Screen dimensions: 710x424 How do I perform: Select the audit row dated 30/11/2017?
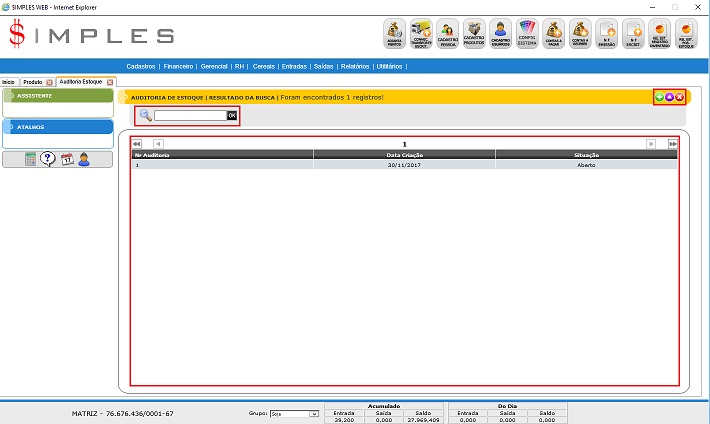pos(404,165)
